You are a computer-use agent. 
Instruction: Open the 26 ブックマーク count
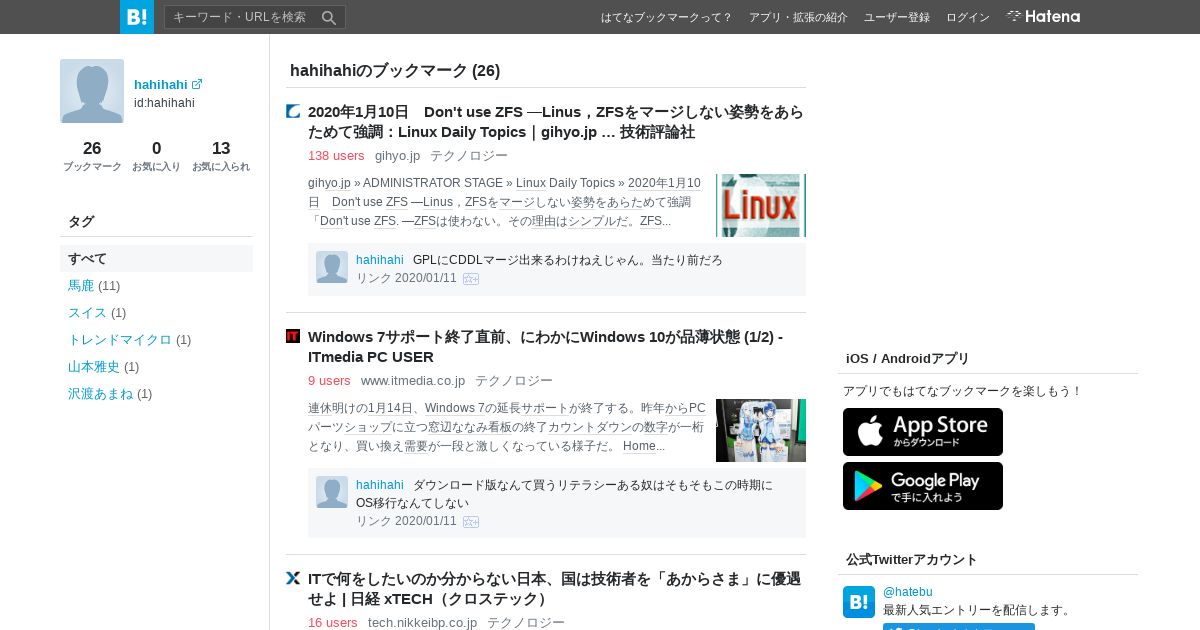[x=92, y=156]
